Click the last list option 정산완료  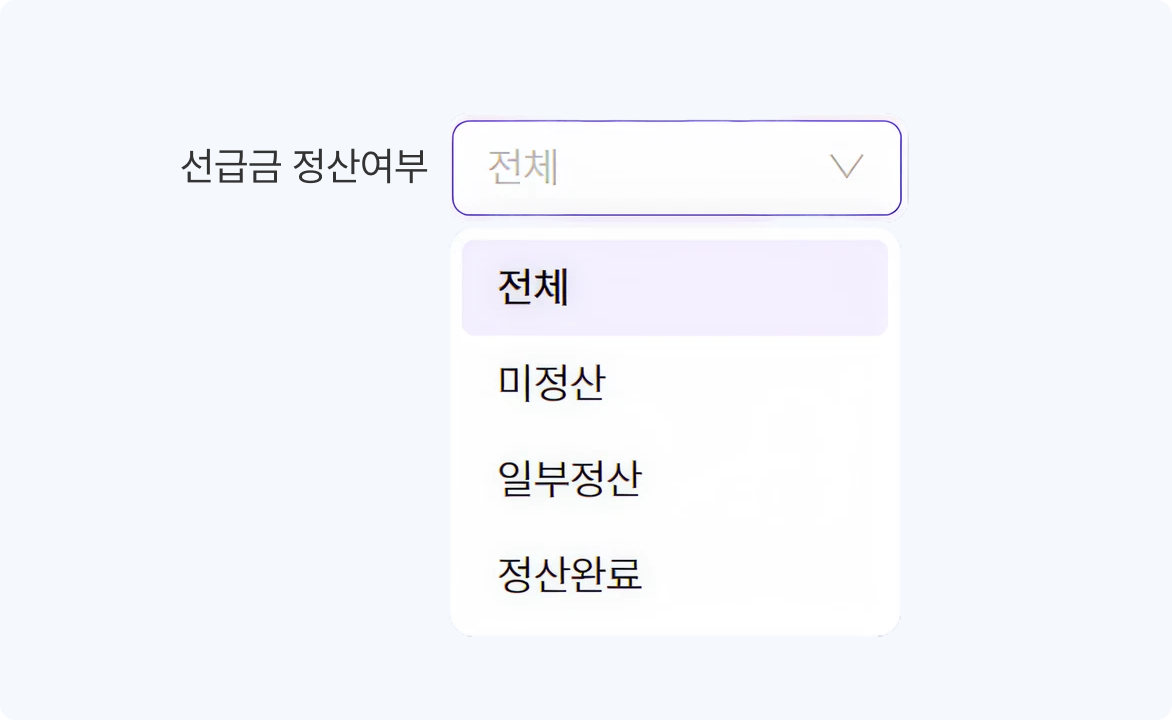(x=570, y=573)
